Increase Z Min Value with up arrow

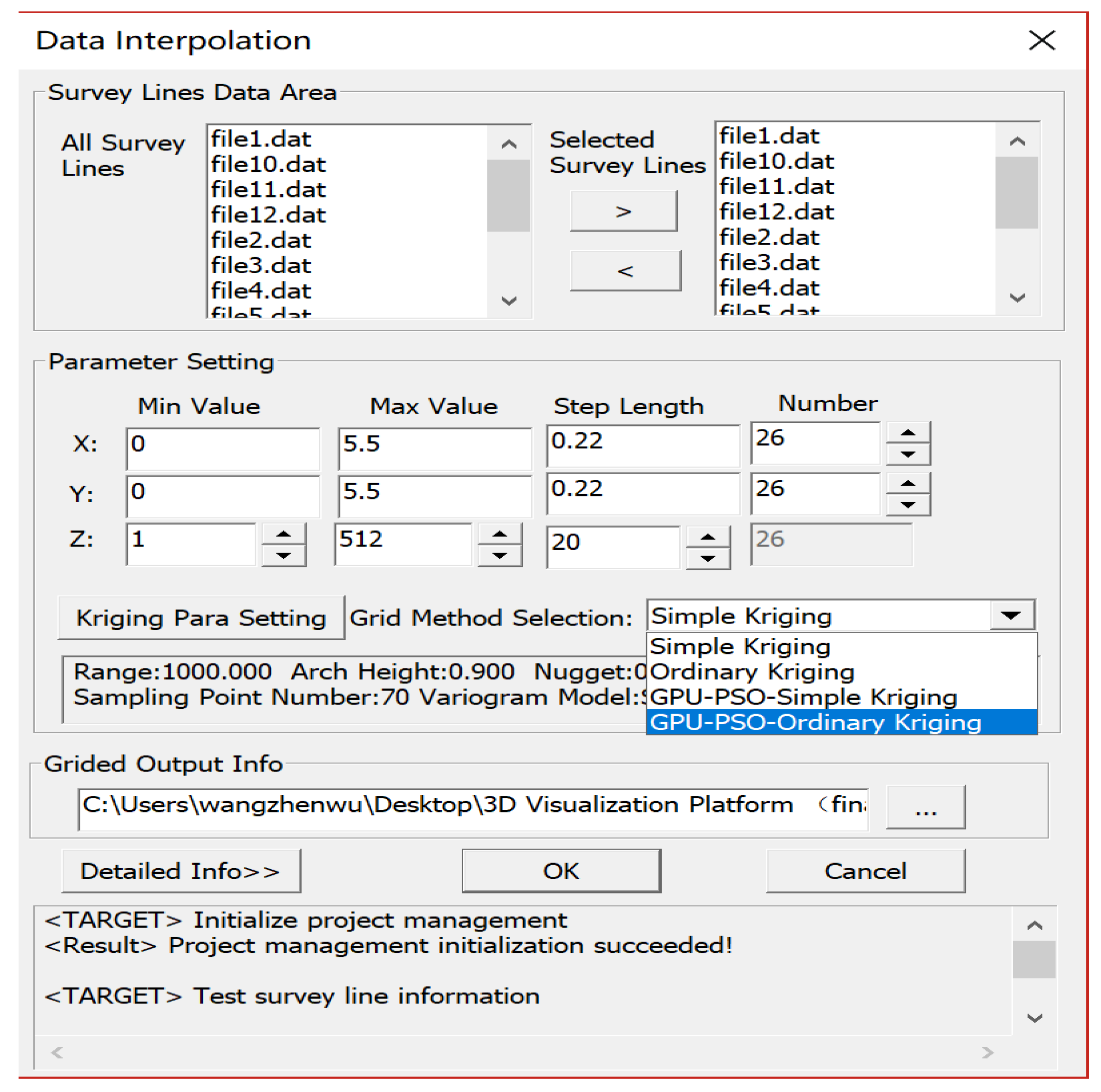(283, 534)
